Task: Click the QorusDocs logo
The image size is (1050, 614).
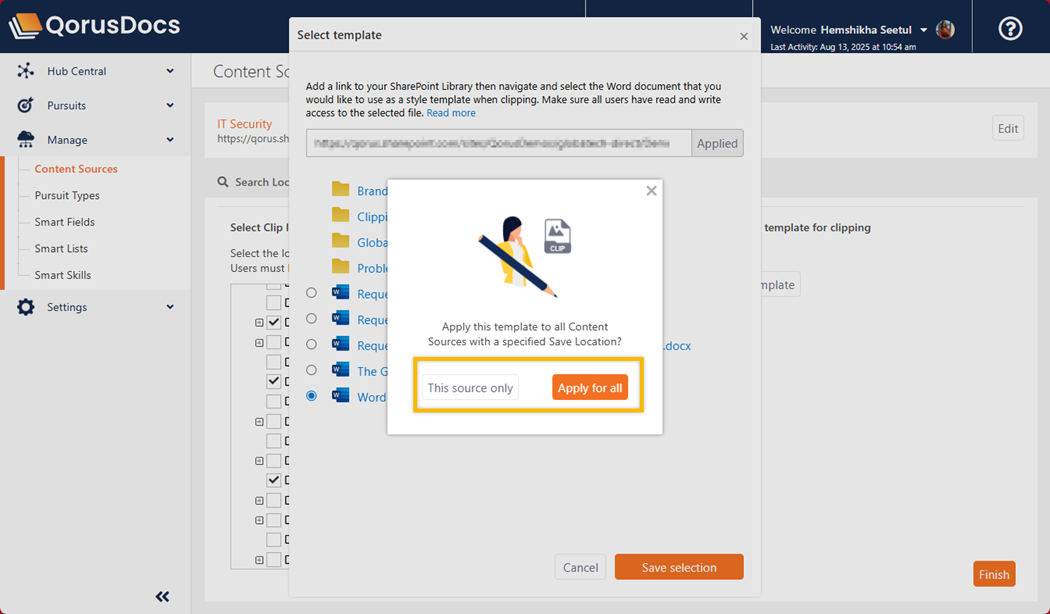Action: [95, 26]
